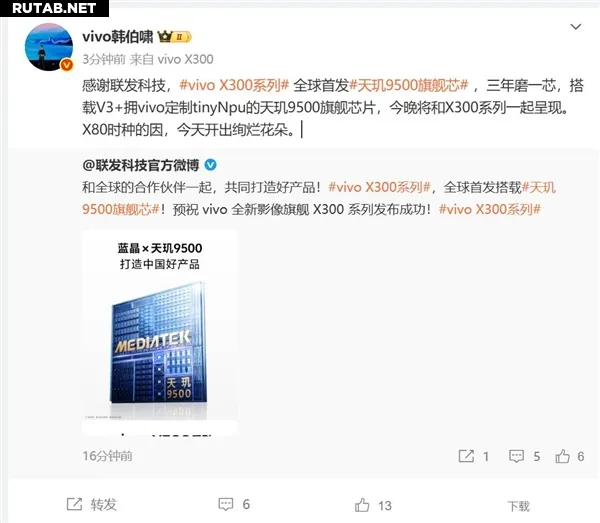Expand the post options chevron
The height and width of the screenshot is (523, 600).
tap(576, 26)
